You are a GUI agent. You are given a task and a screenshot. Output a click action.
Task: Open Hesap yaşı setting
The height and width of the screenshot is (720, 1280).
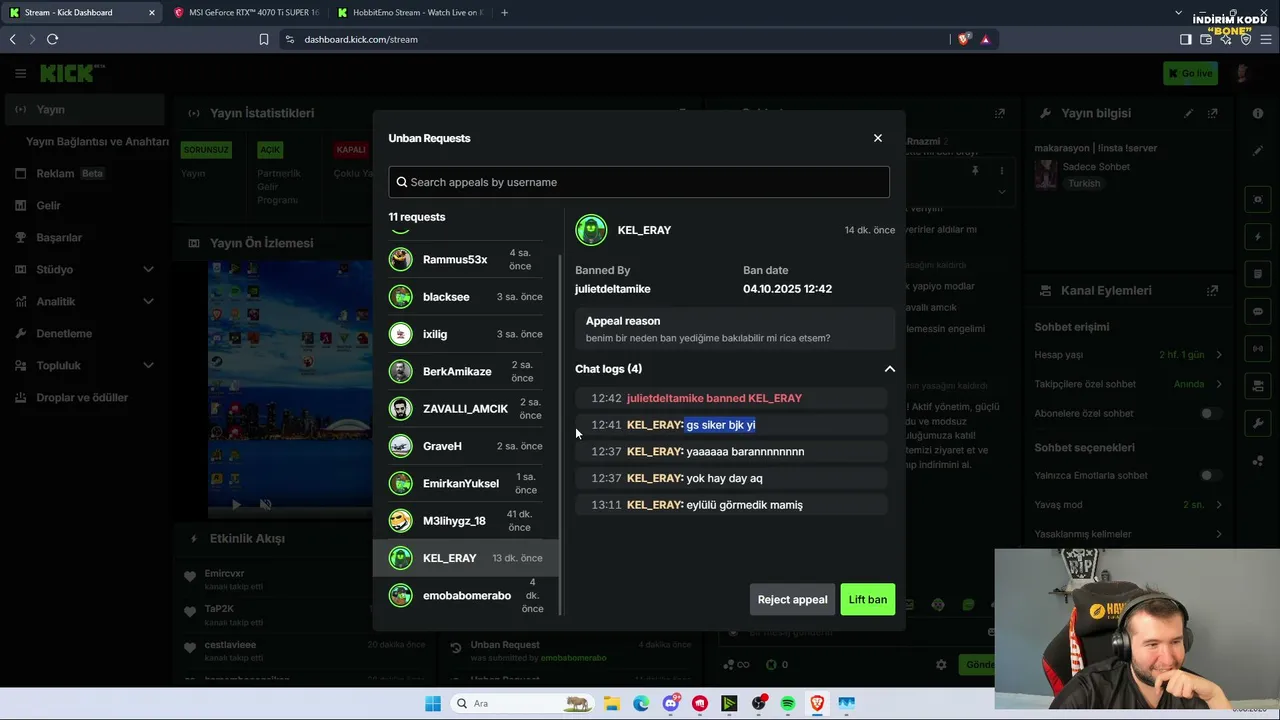1129,355
